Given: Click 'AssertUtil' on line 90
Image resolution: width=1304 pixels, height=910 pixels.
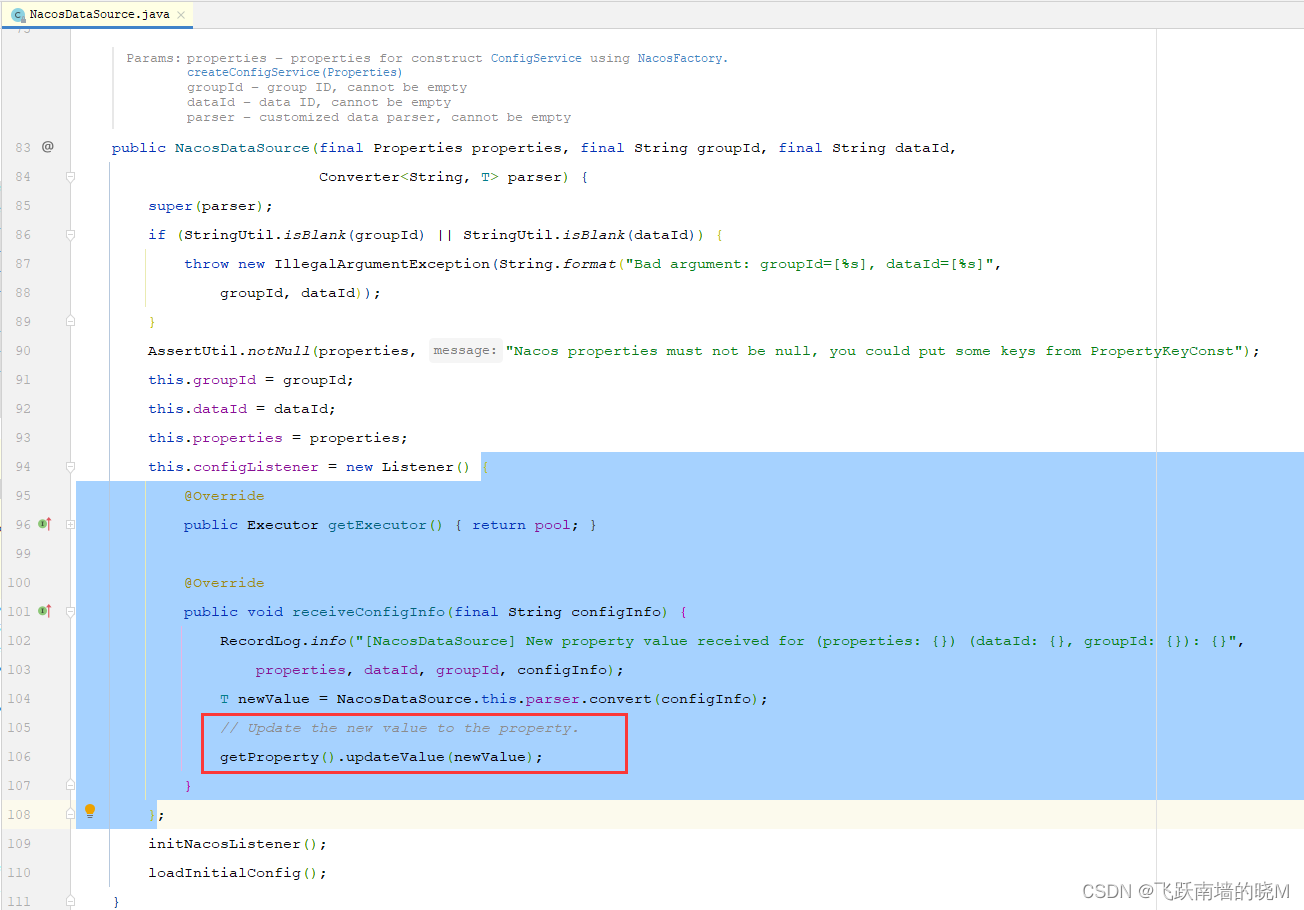Looking at the screenshot, I should pos(192,351).
